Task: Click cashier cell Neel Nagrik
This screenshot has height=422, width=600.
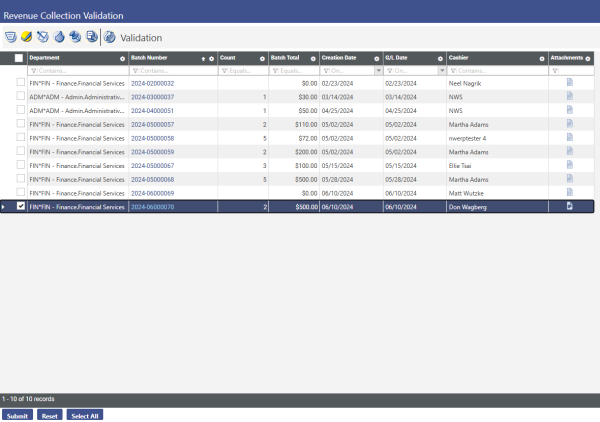Action: coord(465,83)
